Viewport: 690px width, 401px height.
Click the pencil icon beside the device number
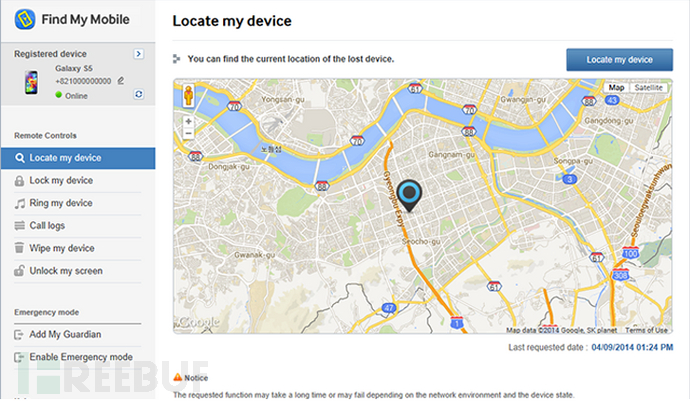click(121, 81)
